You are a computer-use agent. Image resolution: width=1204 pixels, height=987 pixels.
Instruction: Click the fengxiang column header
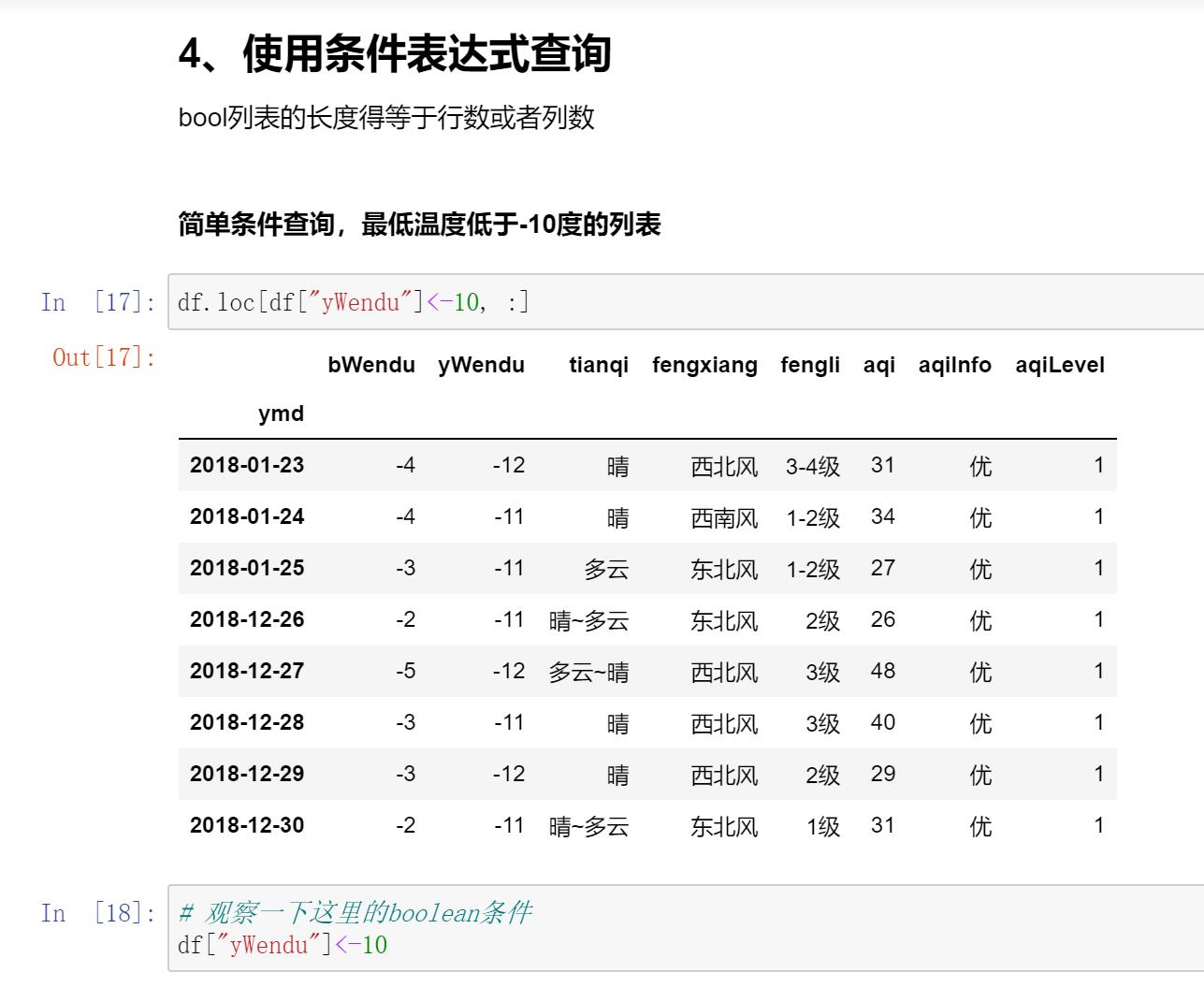pos(704,365)
